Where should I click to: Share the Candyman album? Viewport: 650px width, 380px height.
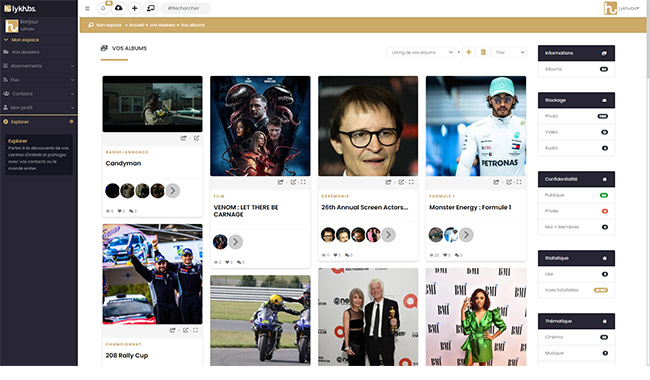tap(183, 138)
